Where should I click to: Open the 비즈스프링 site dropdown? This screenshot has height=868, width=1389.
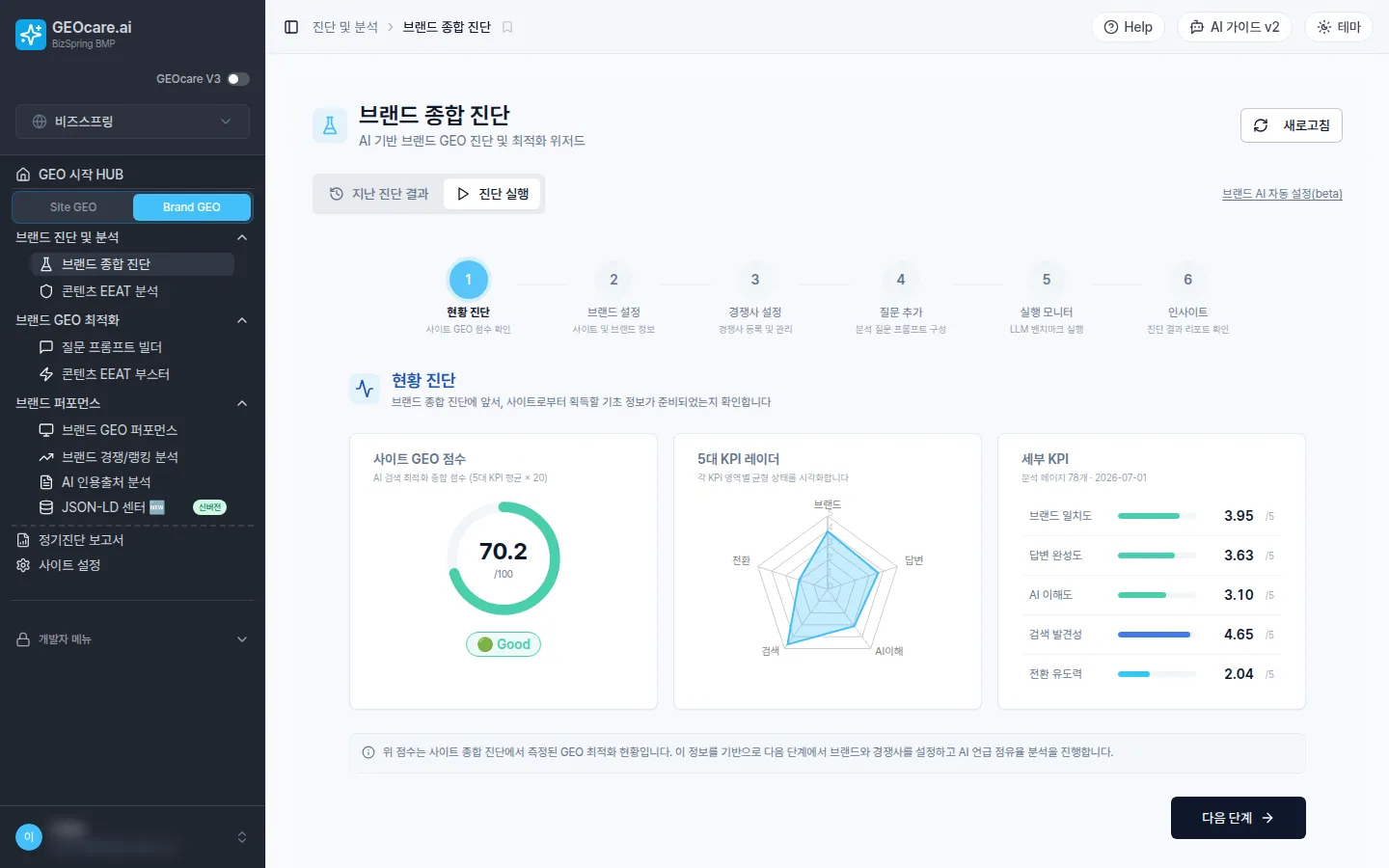(x=132, y=122)
